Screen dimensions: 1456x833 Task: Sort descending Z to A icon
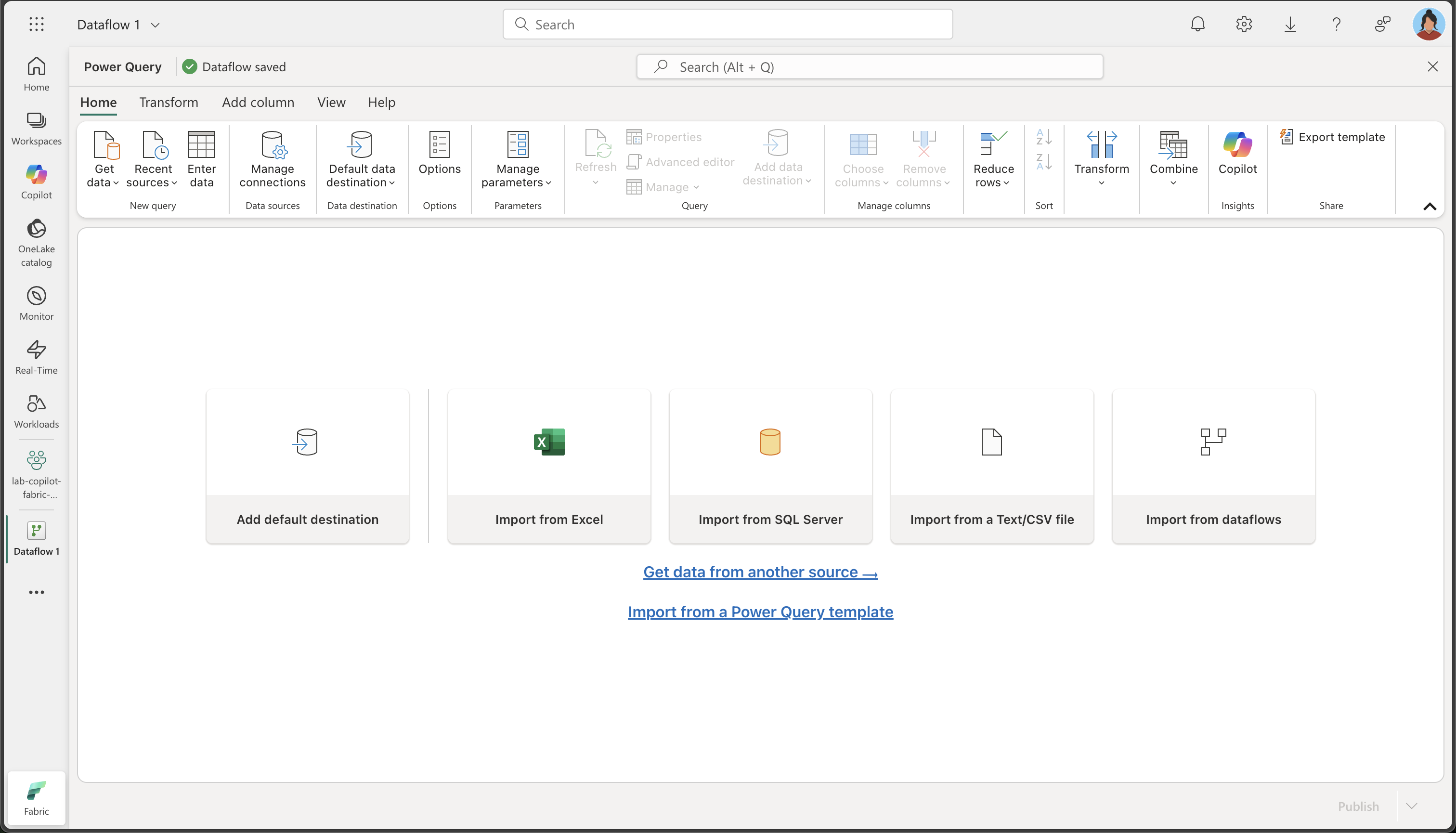pyautogui.click(x=1044, y=162)
